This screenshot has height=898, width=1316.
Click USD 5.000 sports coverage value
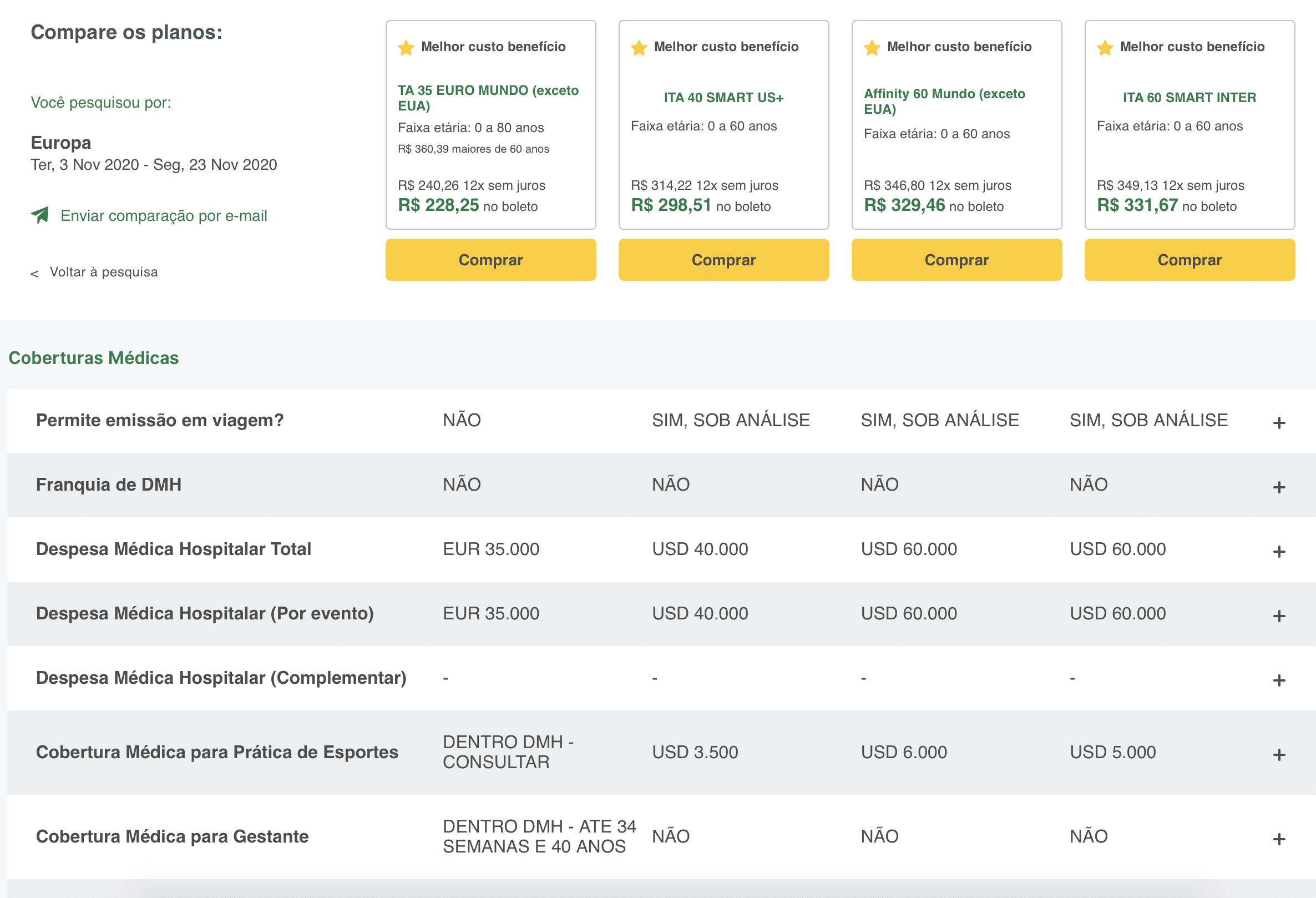click(x=1113, y=752)
